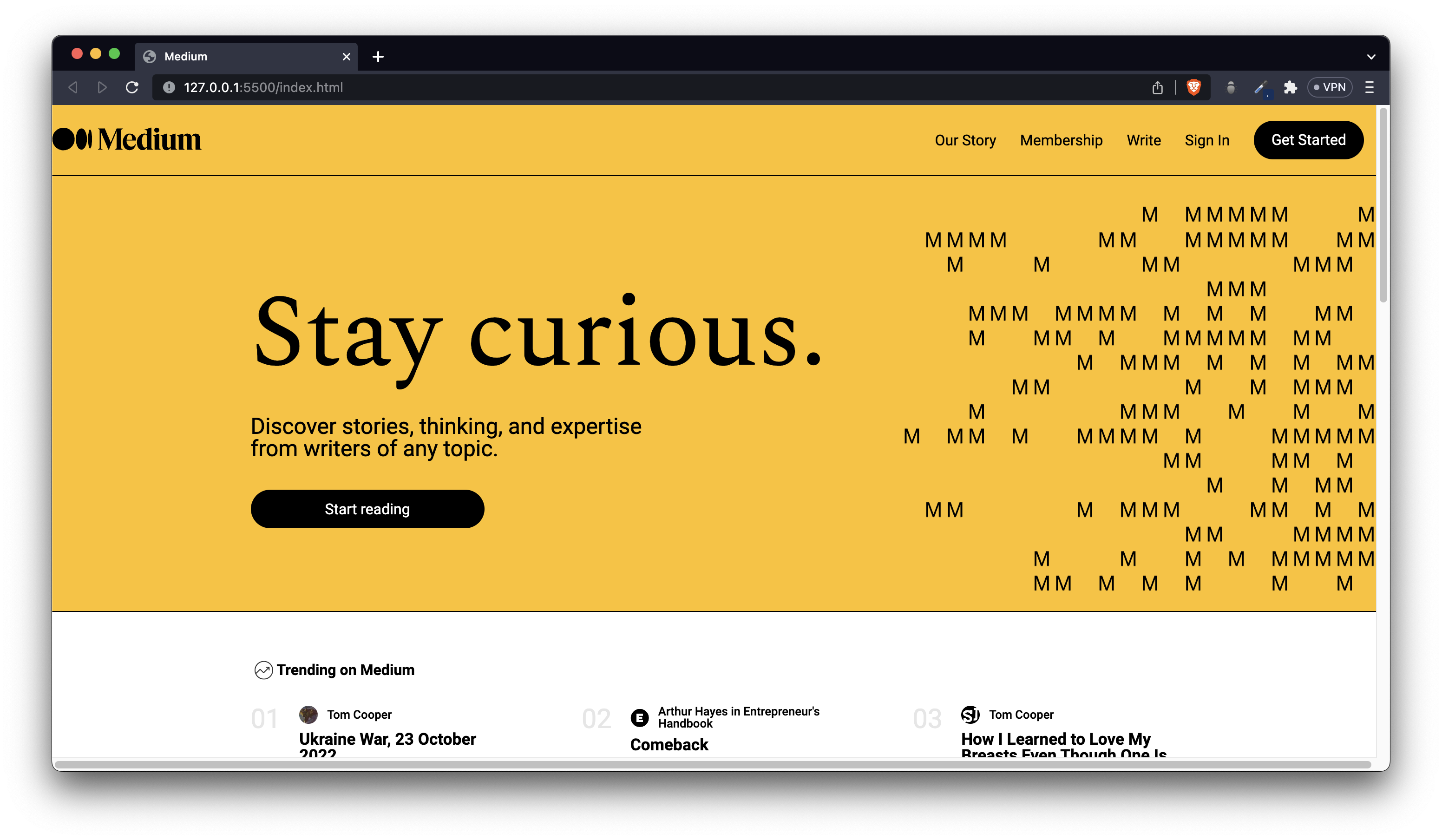Click the share icon in address bar
The width and height of the screenshot is (1442, 840).
[x=1157, y=87]
